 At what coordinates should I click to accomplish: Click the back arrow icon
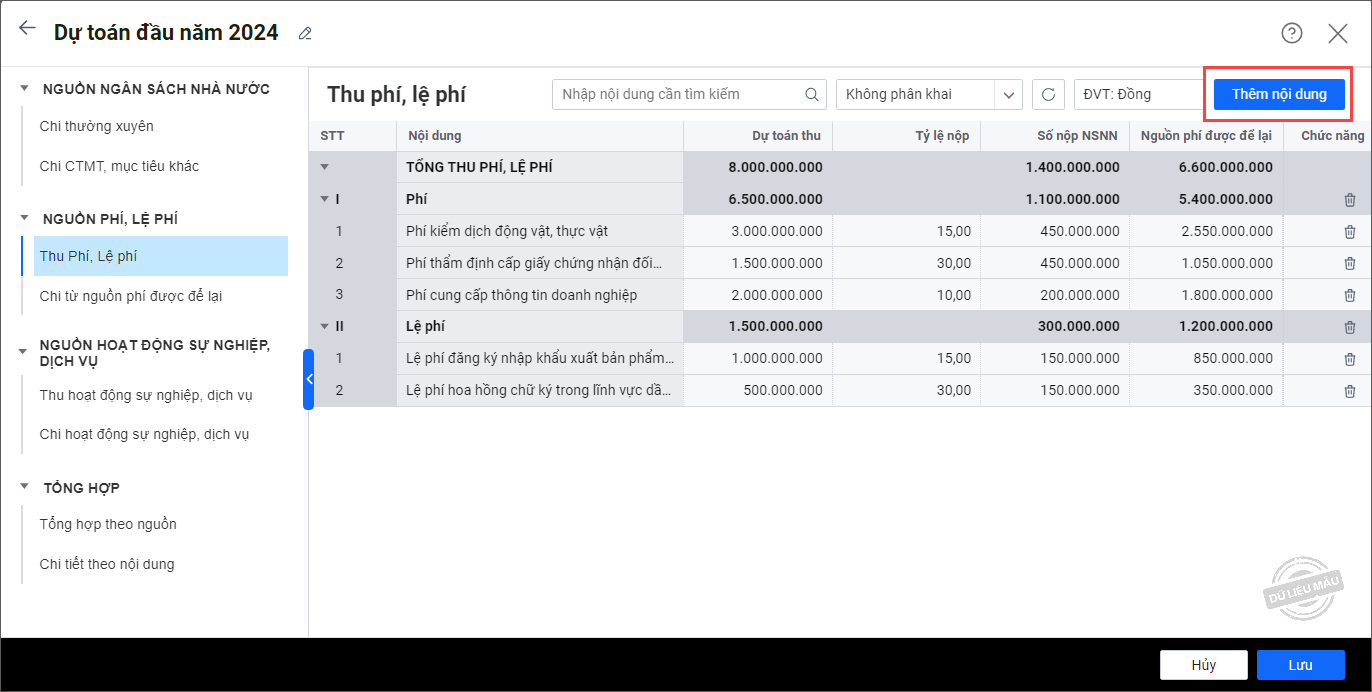click(x=27, y=29)
